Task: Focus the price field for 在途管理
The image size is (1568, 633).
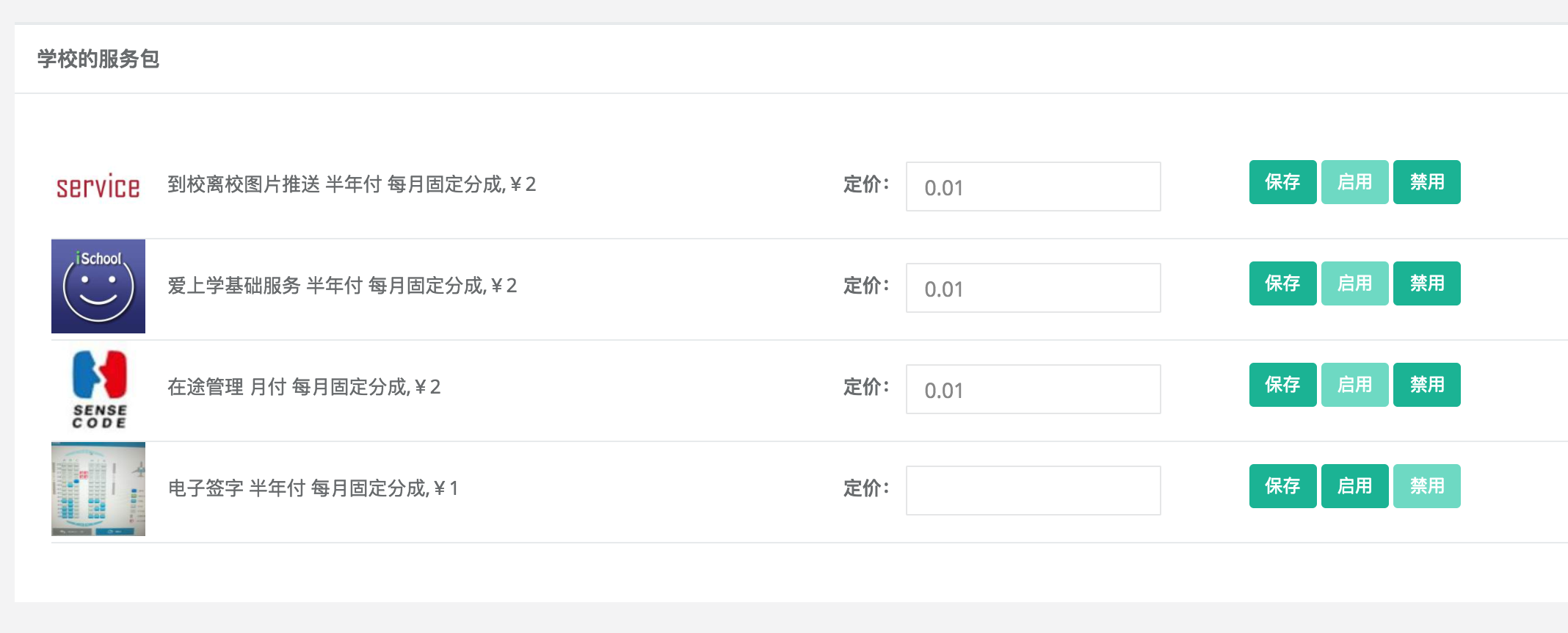Action: pos(1033,389)
